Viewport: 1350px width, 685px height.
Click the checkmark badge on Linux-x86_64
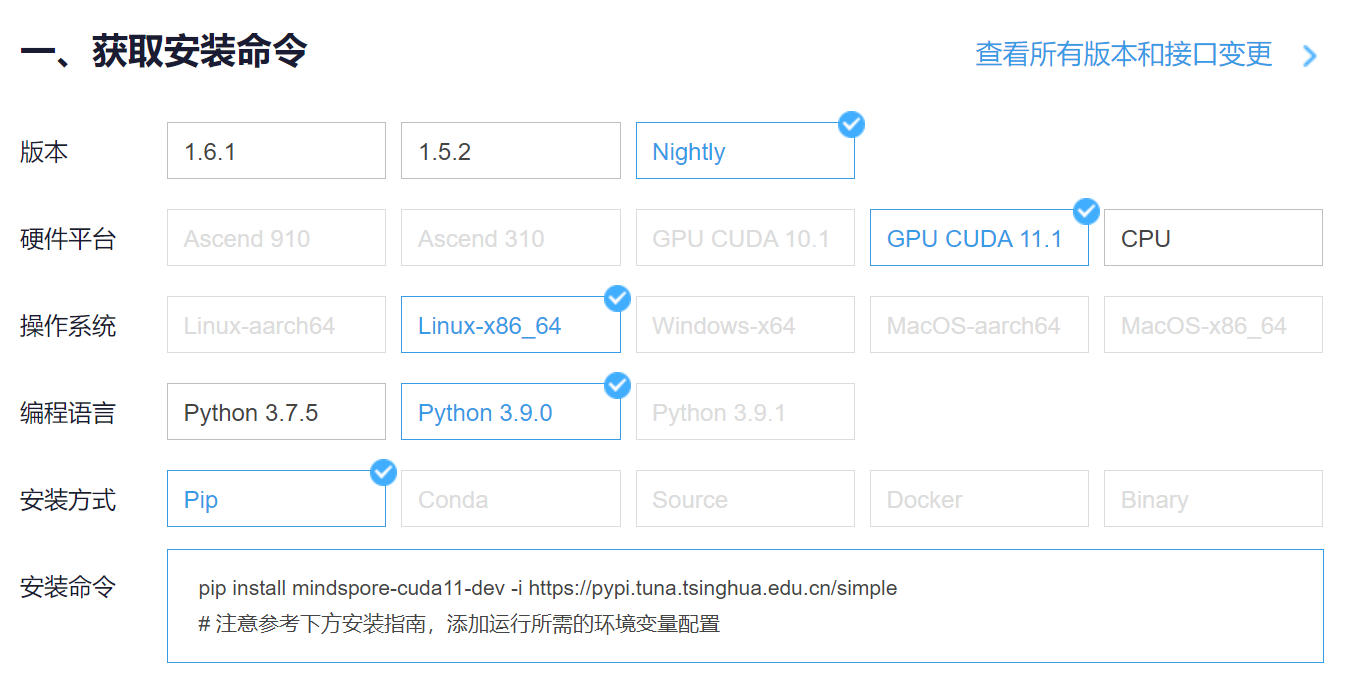pos(617,298)
